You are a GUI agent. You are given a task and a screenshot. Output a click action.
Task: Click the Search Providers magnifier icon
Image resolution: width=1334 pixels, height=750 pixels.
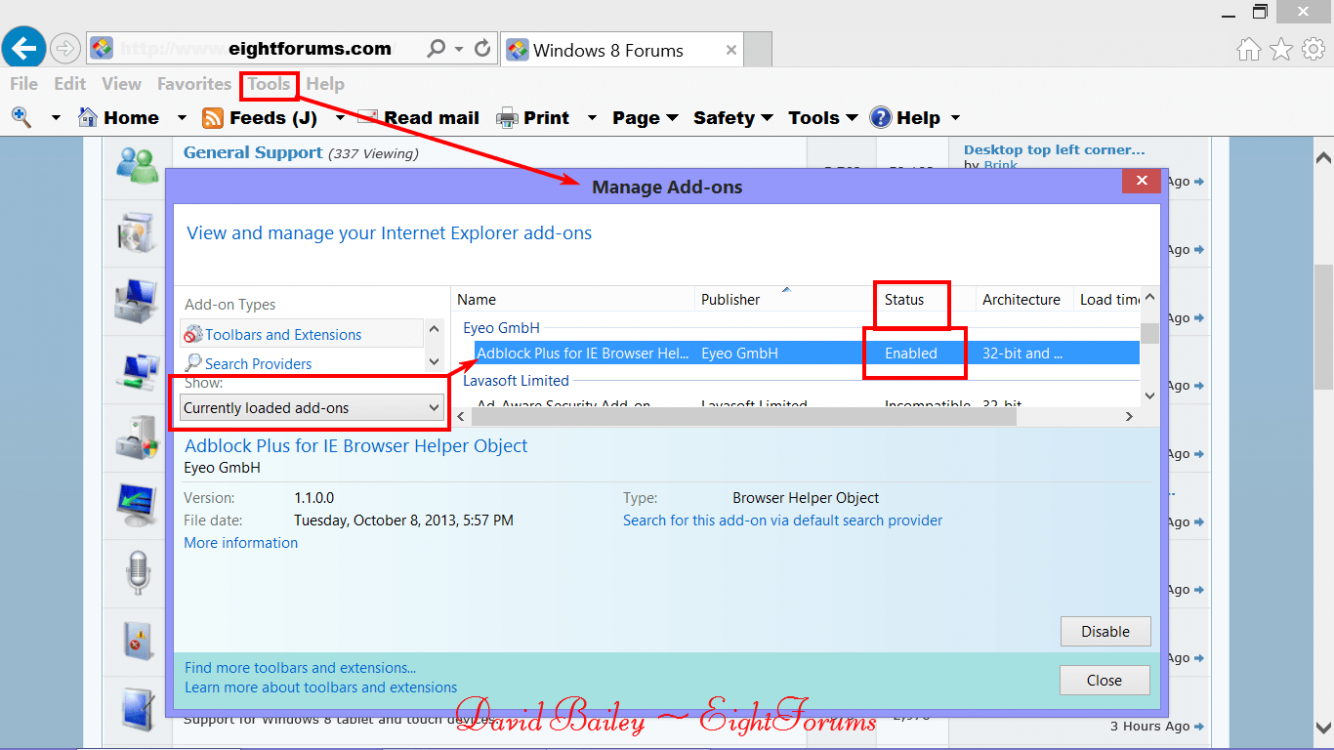(x=193, y=363)
